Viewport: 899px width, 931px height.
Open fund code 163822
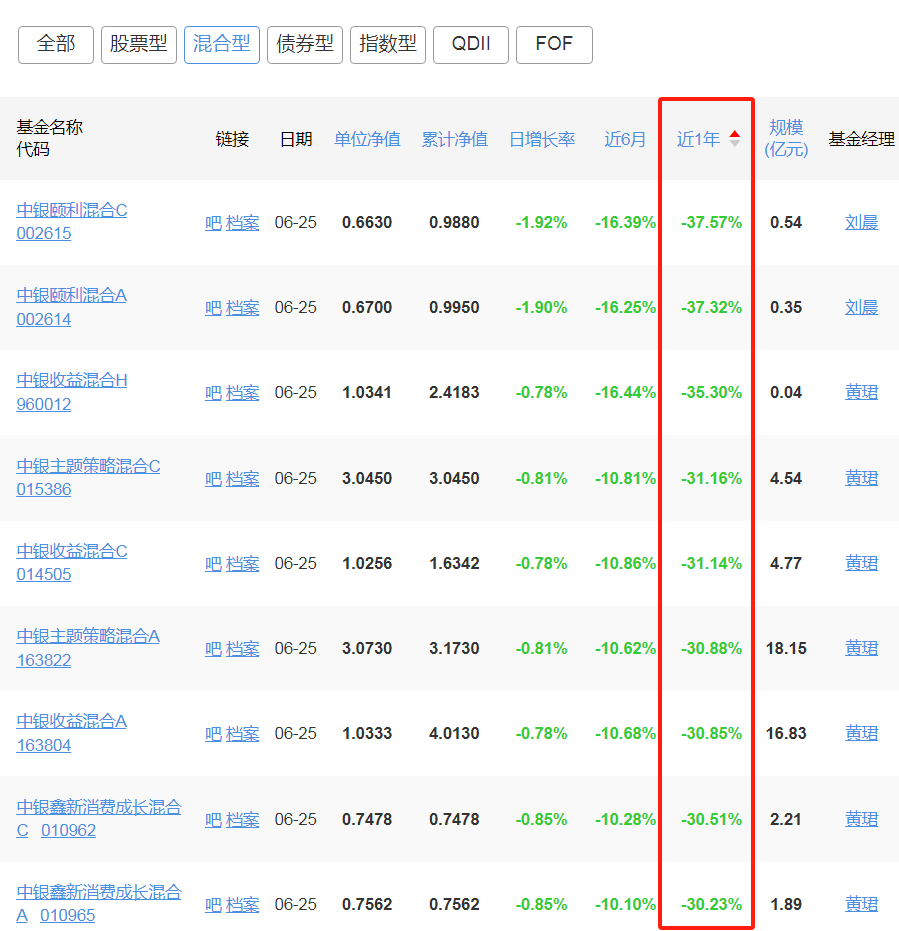pyautogui.click(x=44, y=660)
